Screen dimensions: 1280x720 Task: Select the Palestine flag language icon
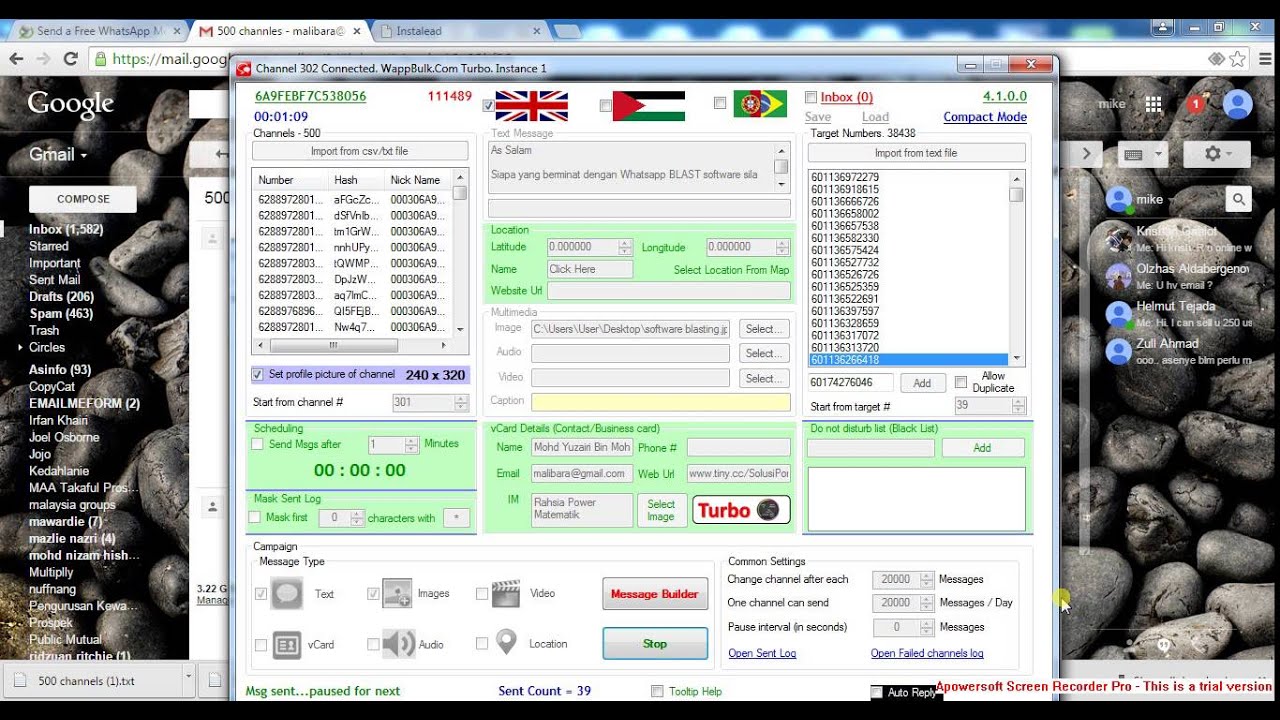649,105
